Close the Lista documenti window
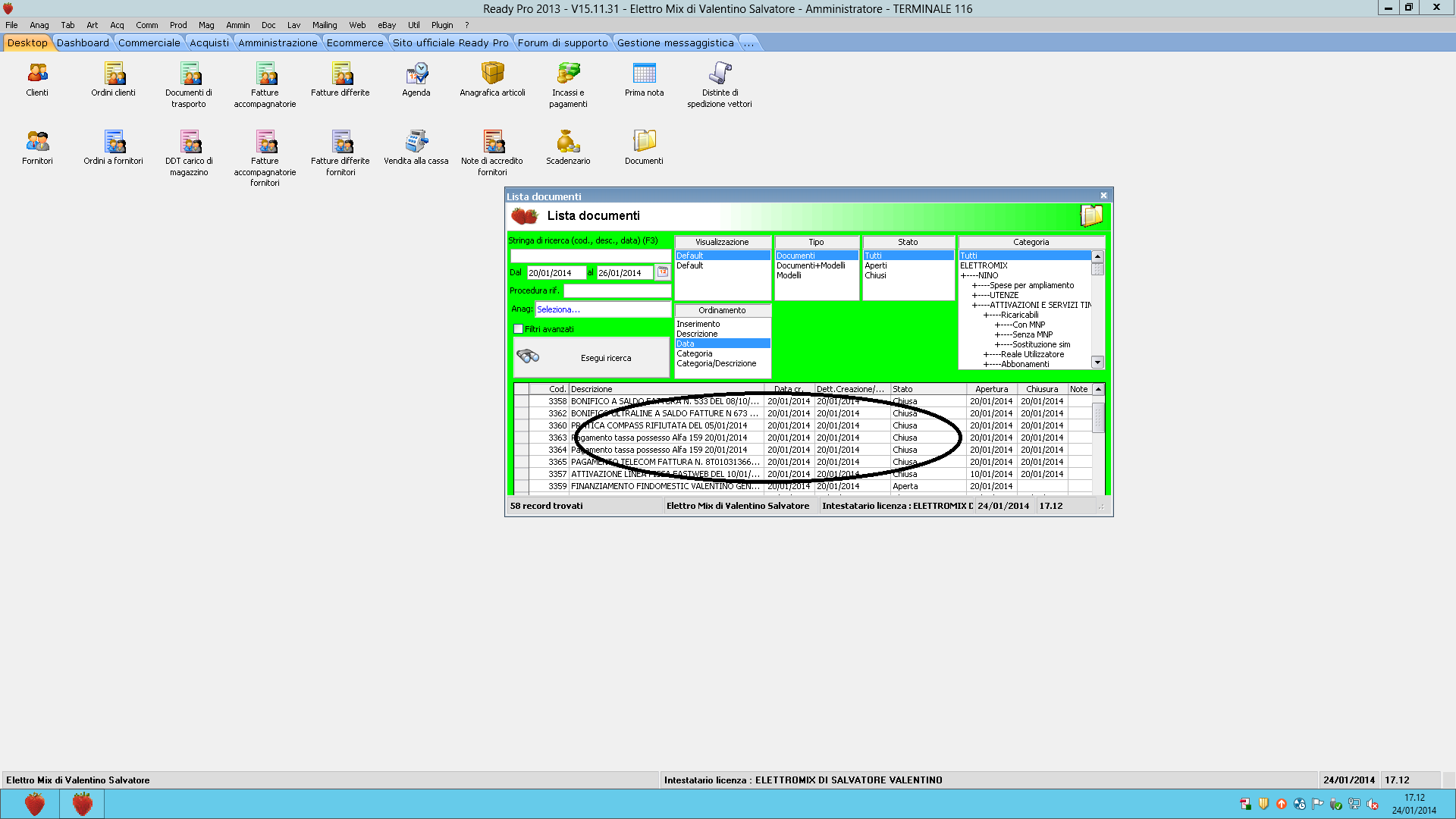1456x819 pixels. point(1103,196)
